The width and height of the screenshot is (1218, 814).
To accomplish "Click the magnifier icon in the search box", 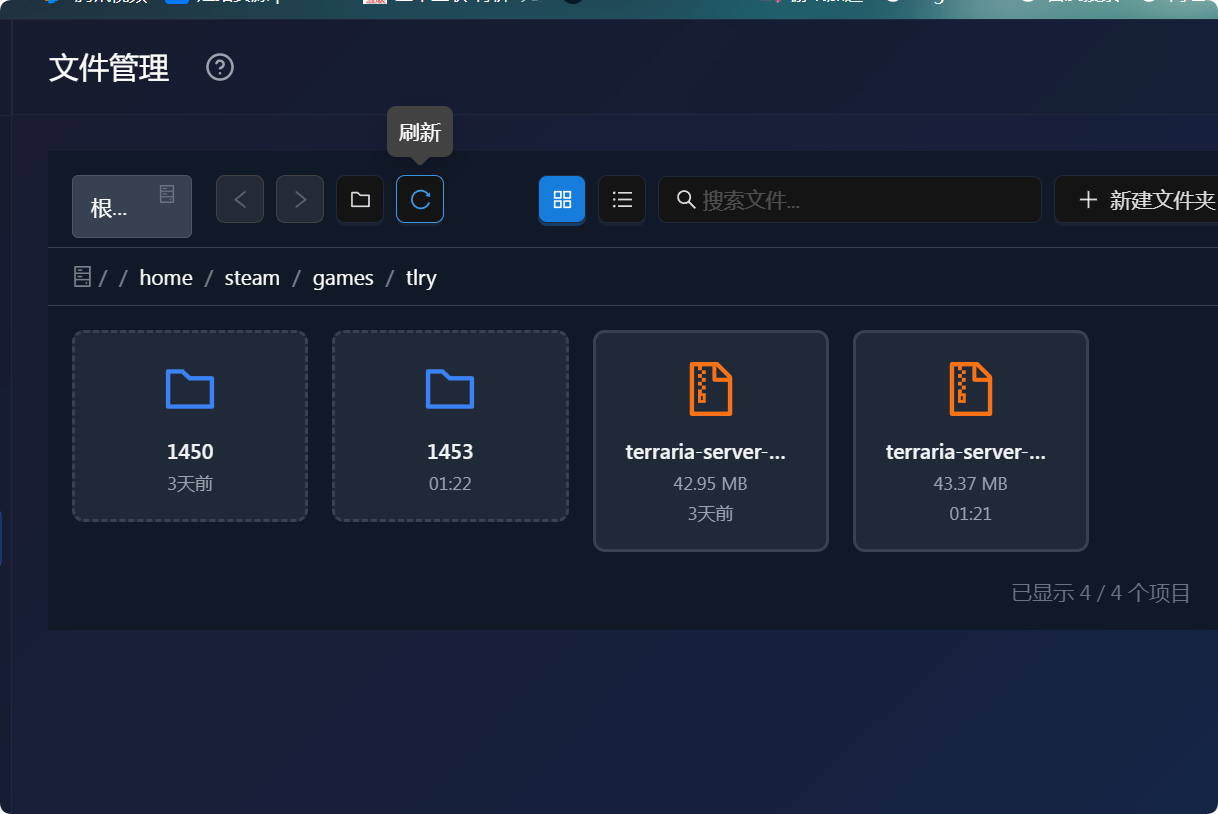I will [x=686, y=199].
